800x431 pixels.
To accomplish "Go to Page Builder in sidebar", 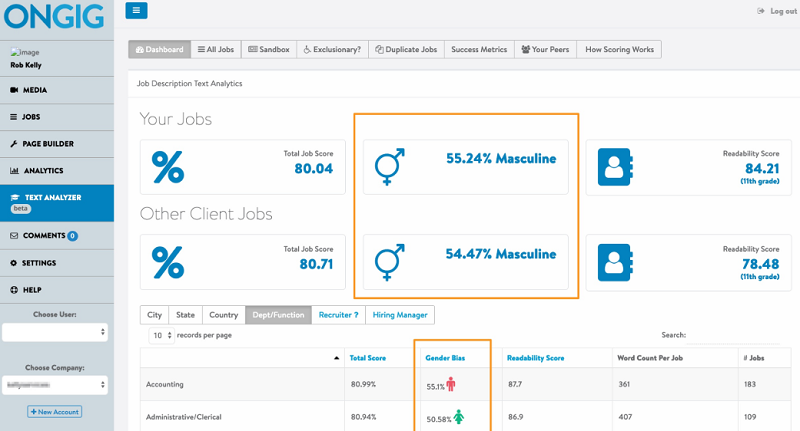I will coord(47,144).
